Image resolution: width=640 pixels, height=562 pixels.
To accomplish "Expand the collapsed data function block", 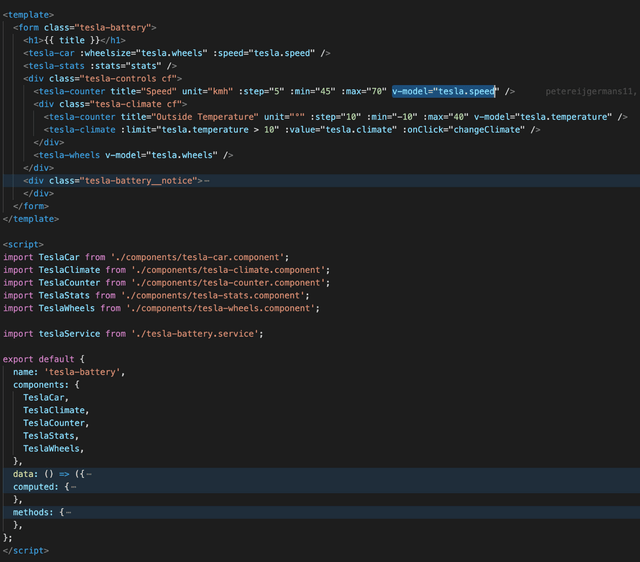I will tap(89, 474).
